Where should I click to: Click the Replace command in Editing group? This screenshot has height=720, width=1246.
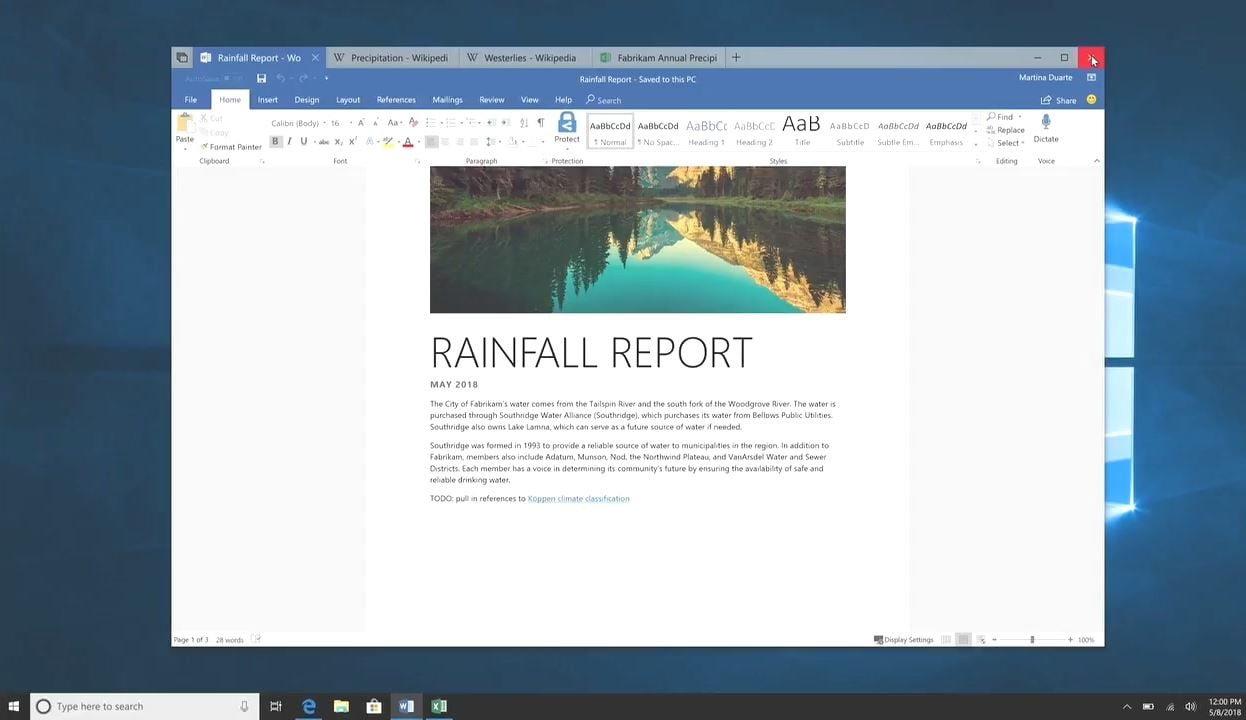pyautogui.click(x=1005, y=130)
